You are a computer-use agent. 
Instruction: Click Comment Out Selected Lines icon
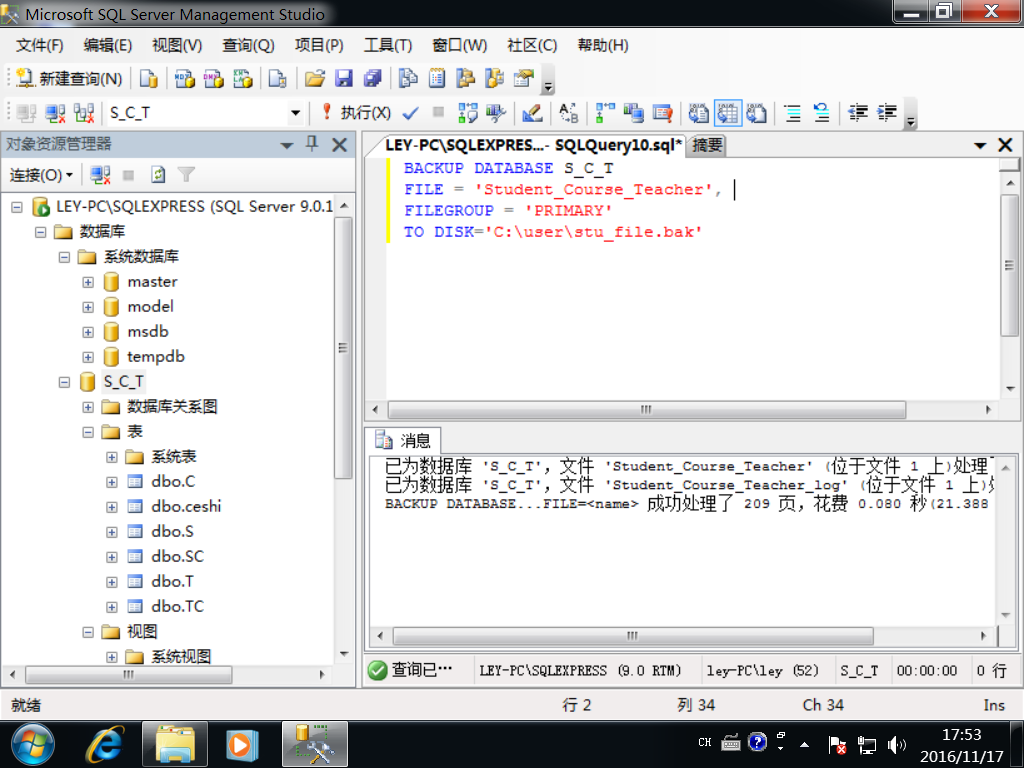[x=792, y=113]
